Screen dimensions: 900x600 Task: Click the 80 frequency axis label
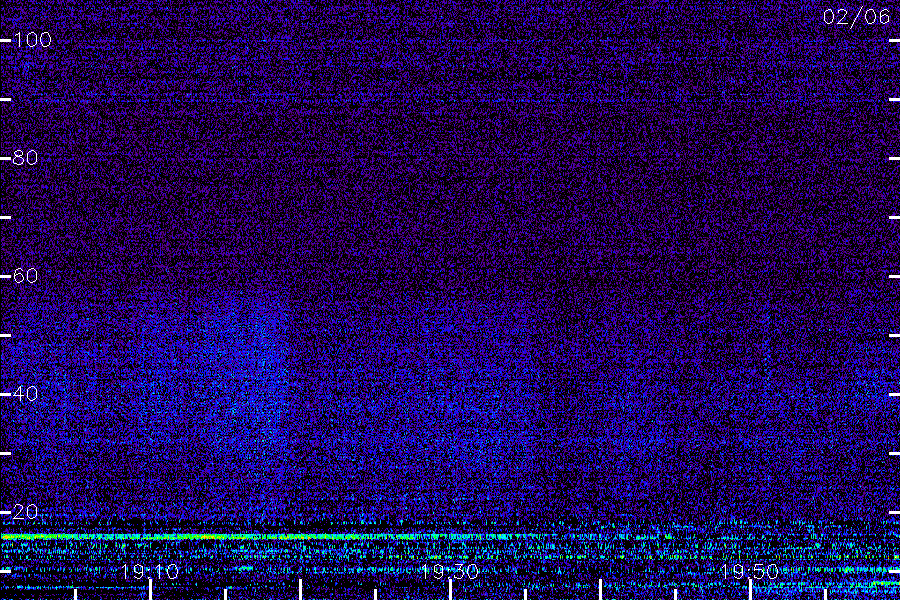(x=25, y=157)
